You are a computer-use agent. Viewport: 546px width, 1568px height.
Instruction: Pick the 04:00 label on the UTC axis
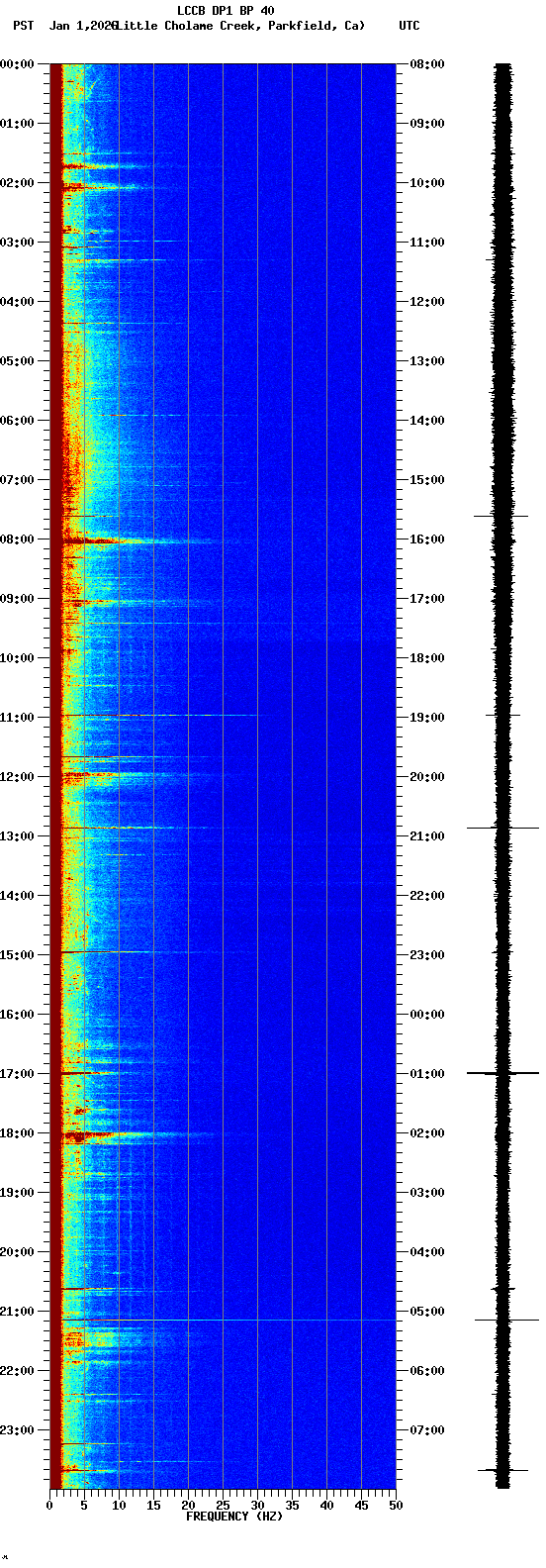point(427,1252)
